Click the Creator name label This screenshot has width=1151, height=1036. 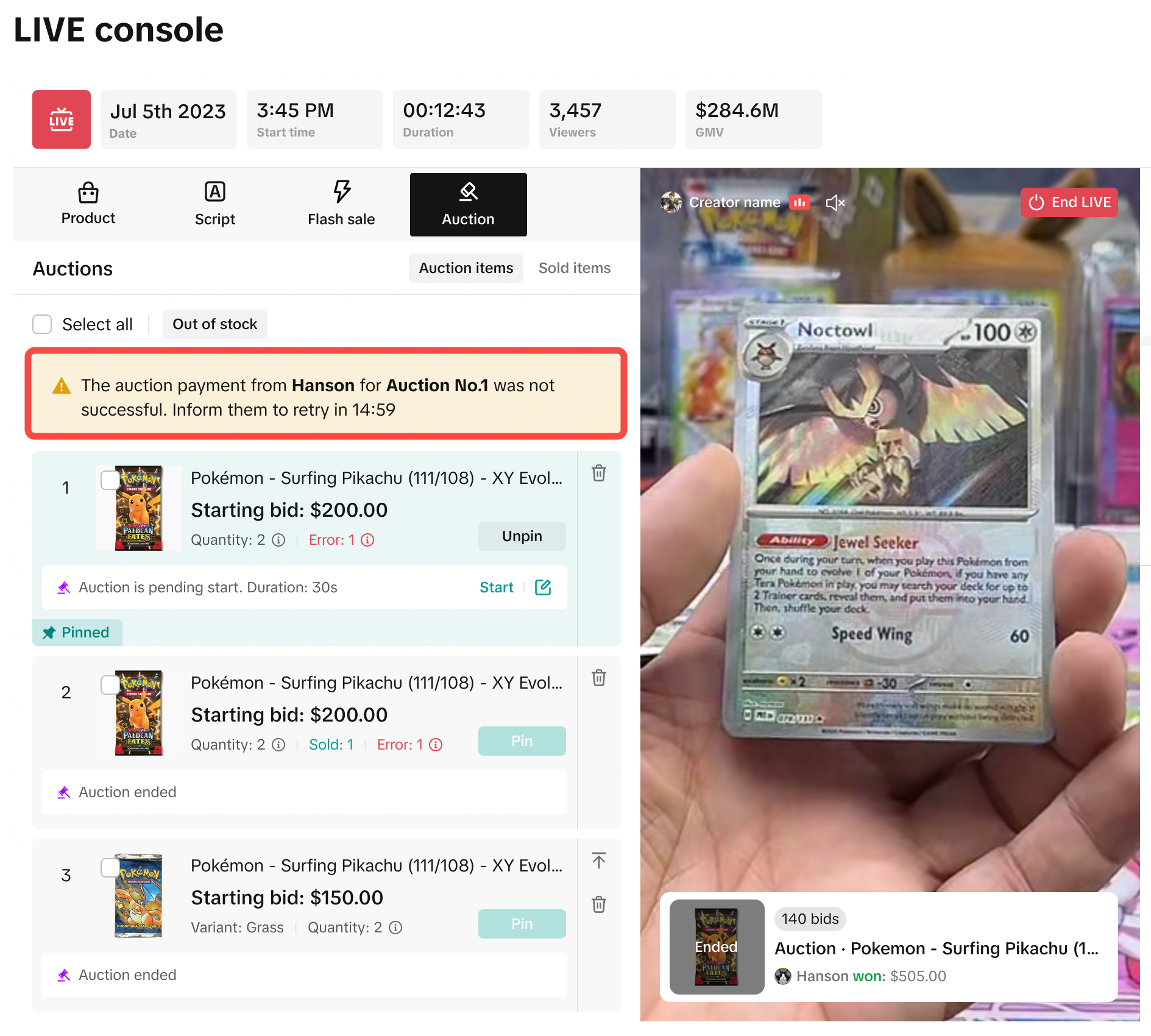tap(735, 202)
